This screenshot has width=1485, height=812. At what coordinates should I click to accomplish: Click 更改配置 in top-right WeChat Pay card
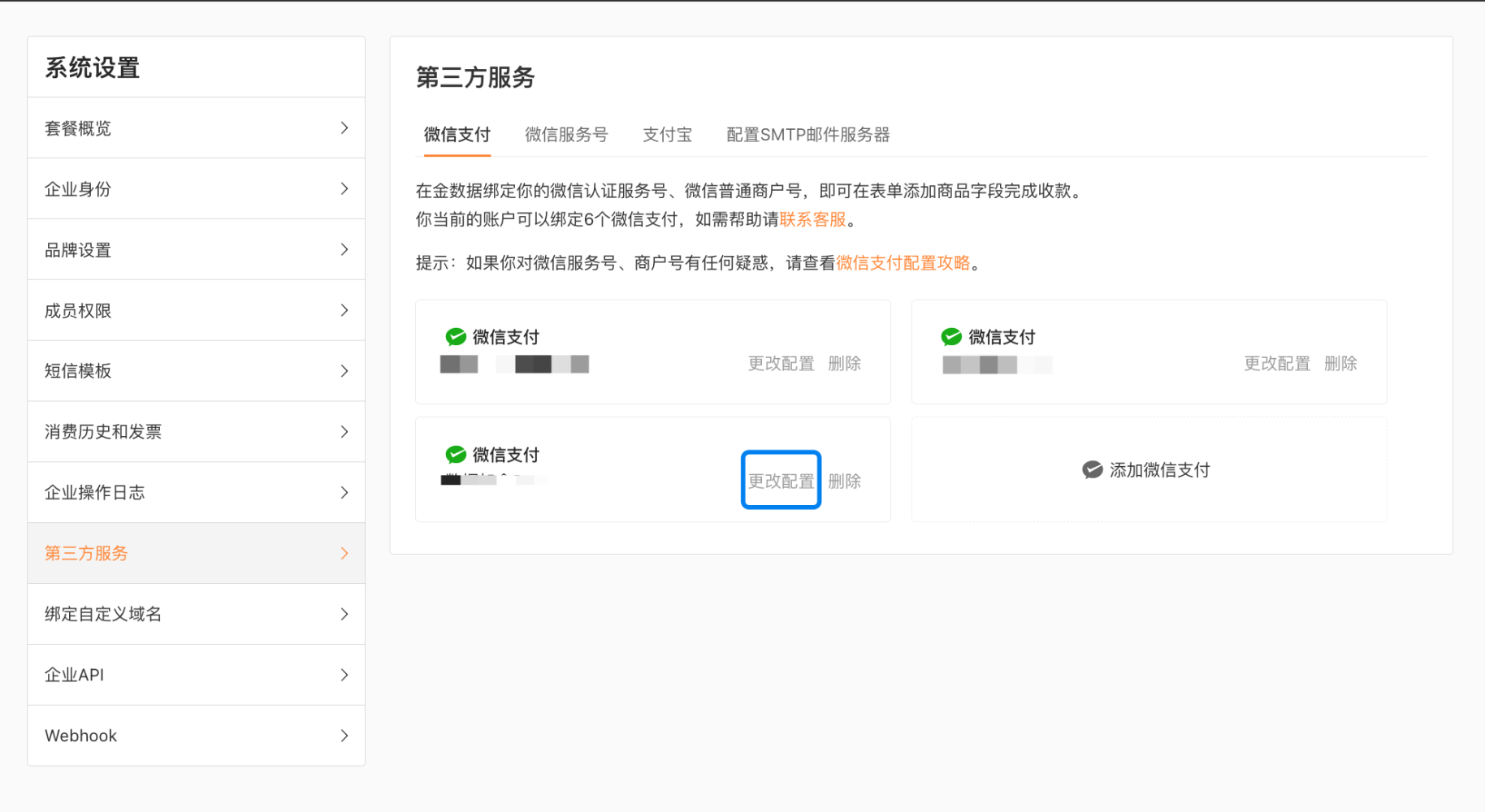click(1277, 364)
